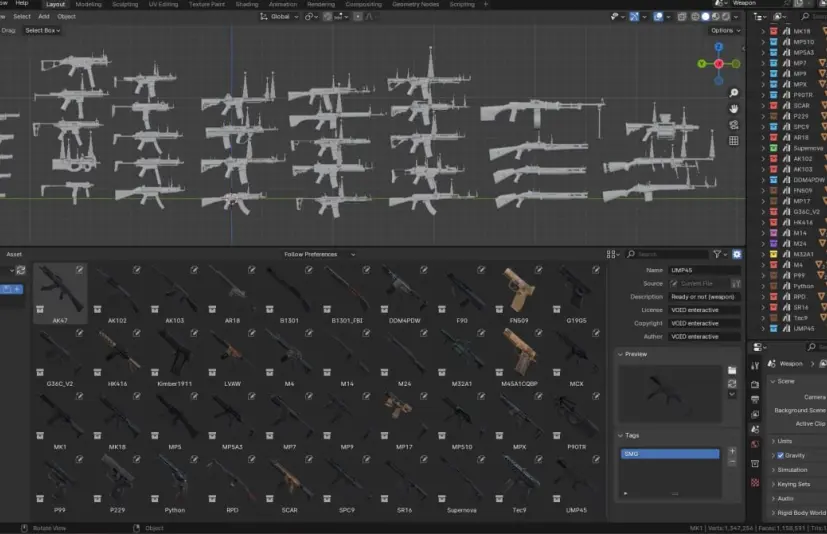Collapse the Tags panel
Screen dimensions: 827x534
pos(629,435)
